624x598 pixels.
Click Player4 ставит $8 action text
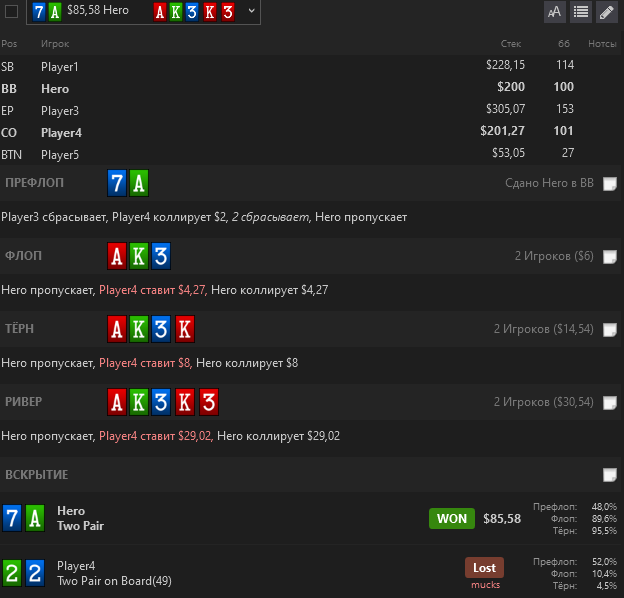[x=145, y=363]
